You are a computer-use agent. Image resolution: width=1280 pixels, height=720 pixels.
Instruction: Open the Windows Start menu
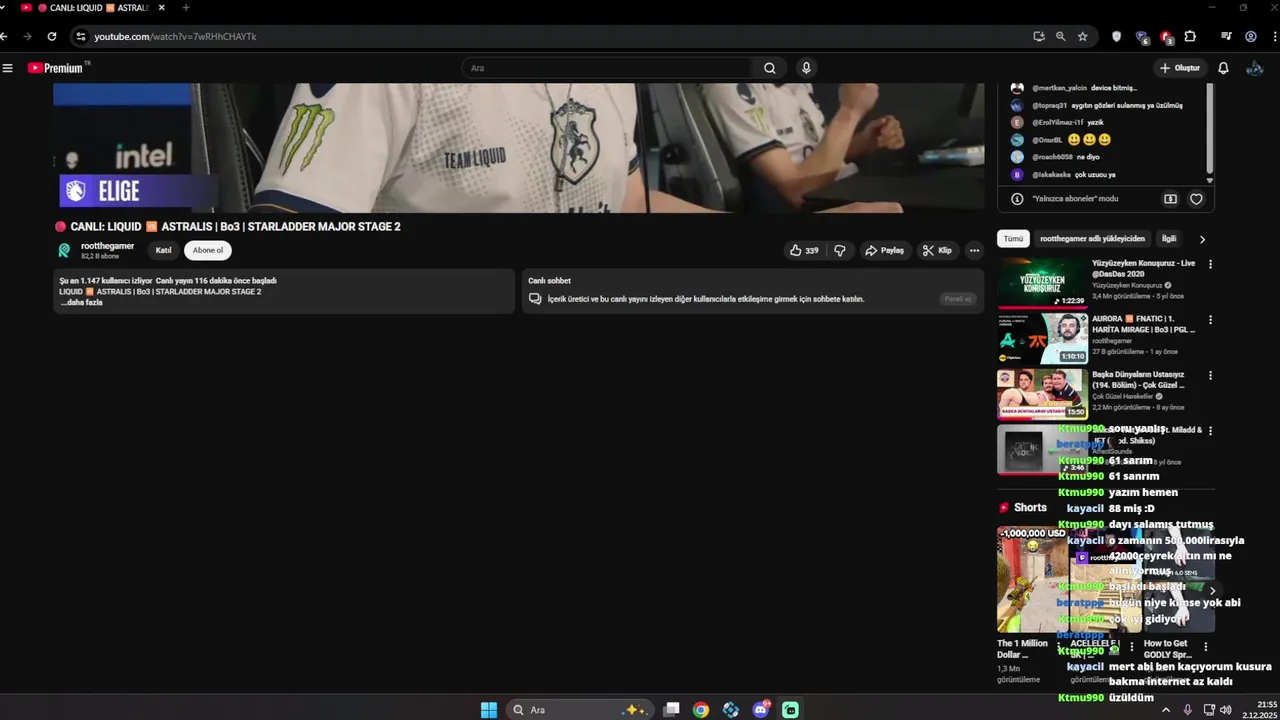pyautogui.click(x=488, y=710)
